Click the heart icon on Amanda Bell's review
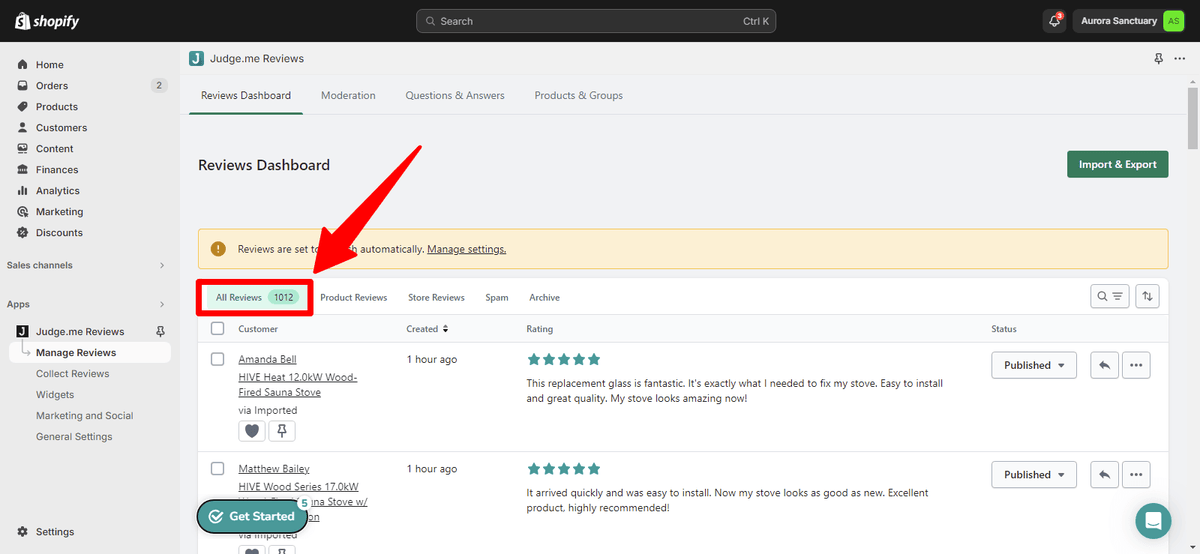Image resolution: width=1200 pixels, height=554 pixels. click(x=252, y=431)
